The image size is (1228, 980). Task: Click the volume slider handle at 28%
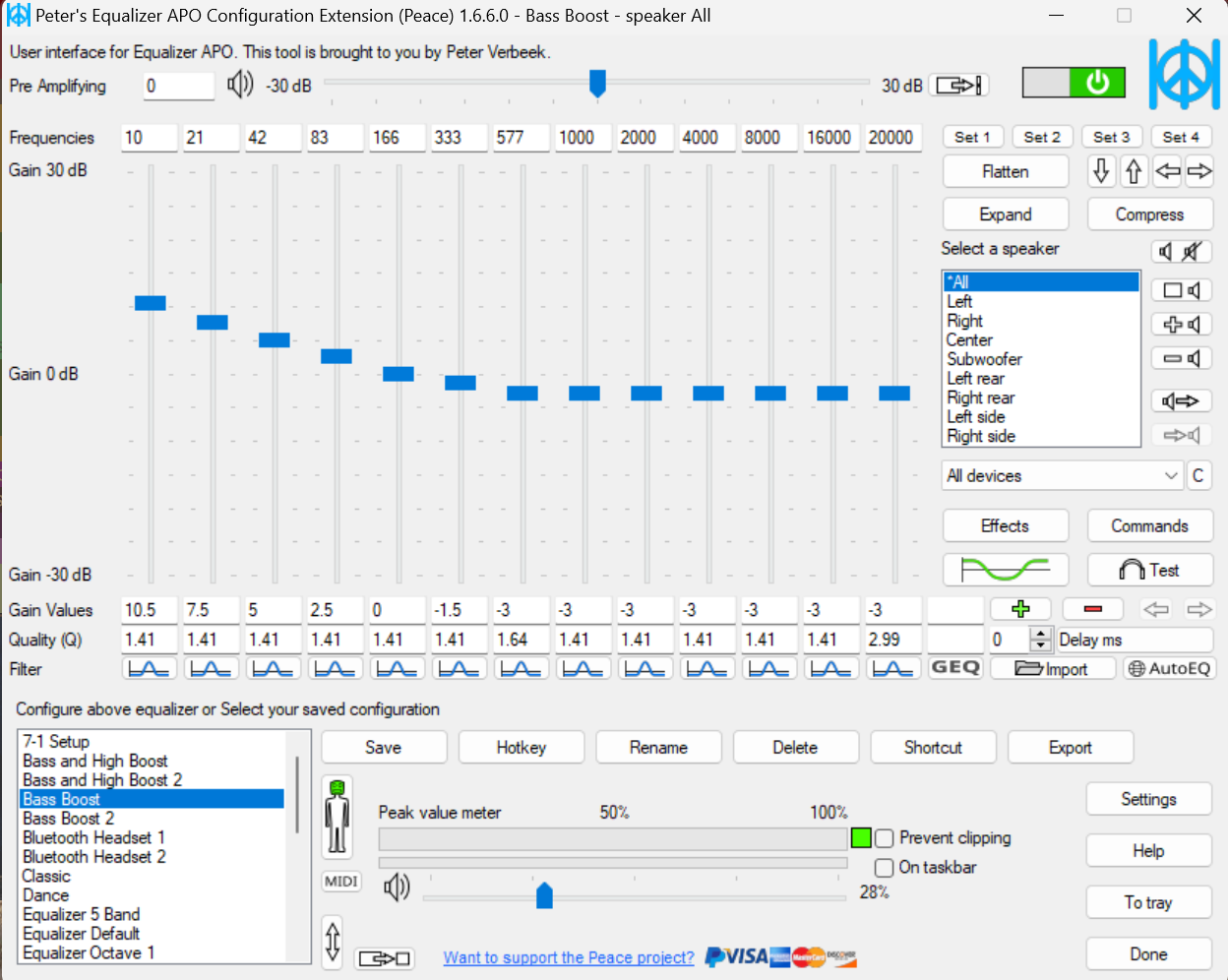tap(544, 895)
